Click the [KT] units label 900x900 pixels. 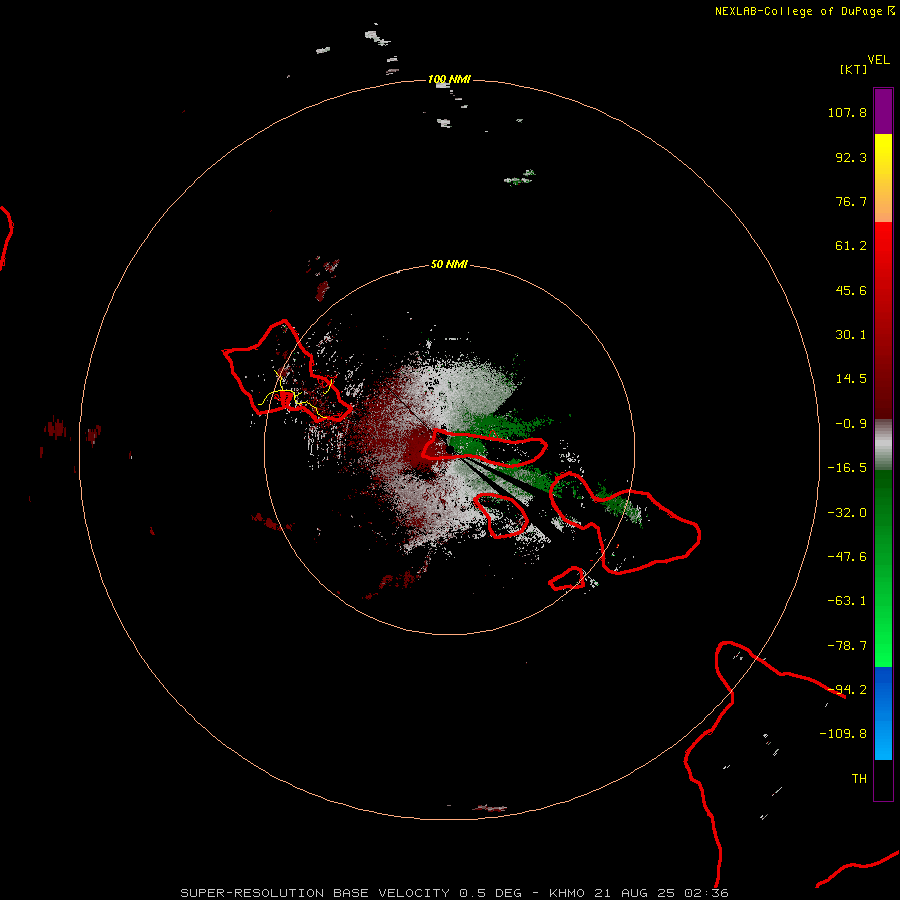(x=854, y=69)
